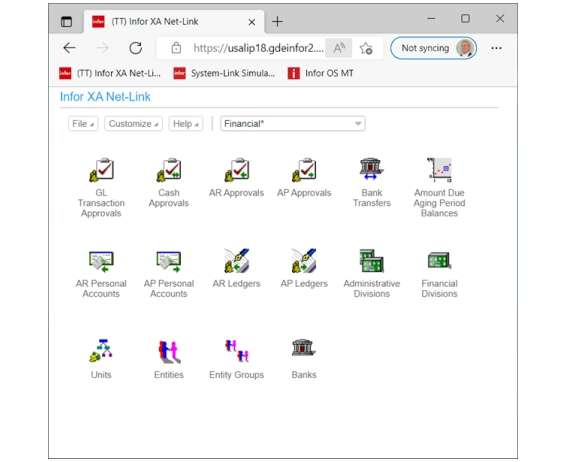Open the Cash Approvals icon
This screenshot has width=565, height=462.
(169, 170)
